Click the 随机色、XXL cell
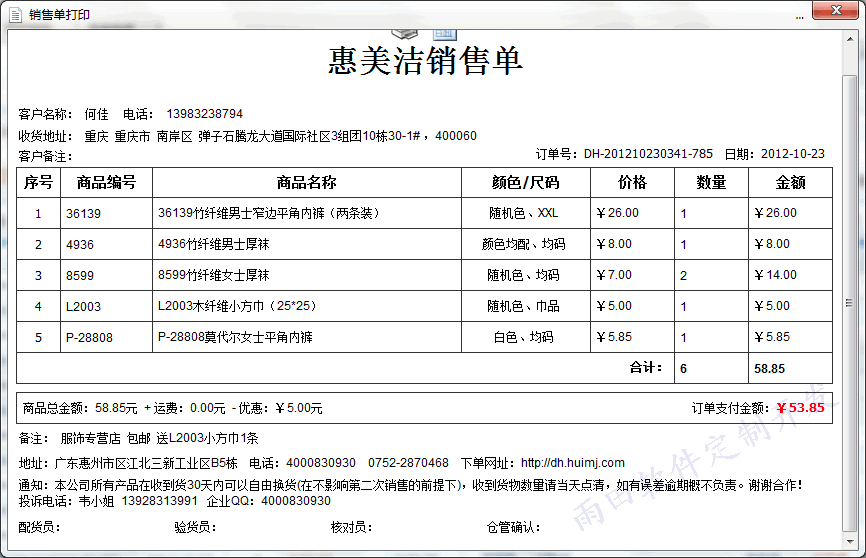The width and height of the screenshot is (866, 558). click(524, 213)
